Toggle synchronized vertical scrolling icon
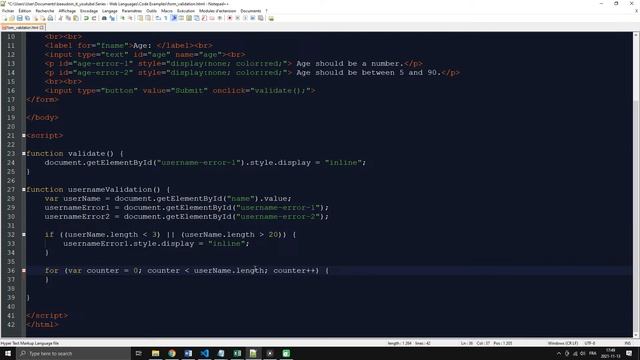 pos(140,18)
